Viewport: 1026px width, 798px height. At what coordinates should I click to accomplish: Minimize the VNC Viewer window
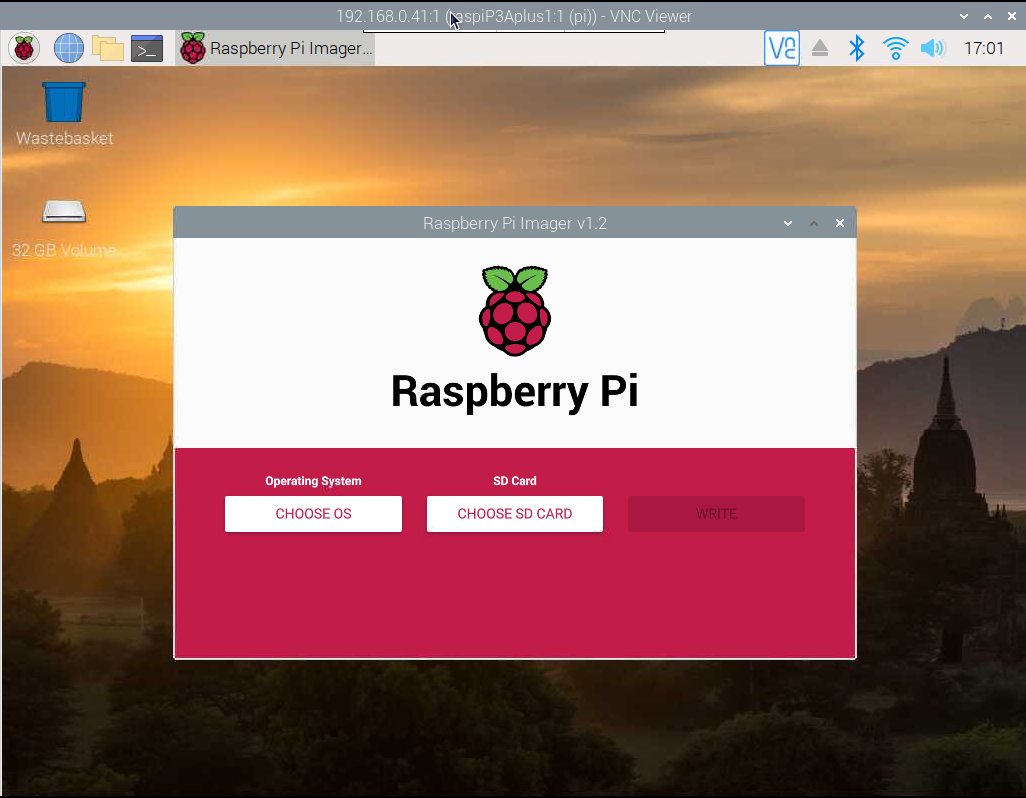pyautogui.click(x=964, y=16)
